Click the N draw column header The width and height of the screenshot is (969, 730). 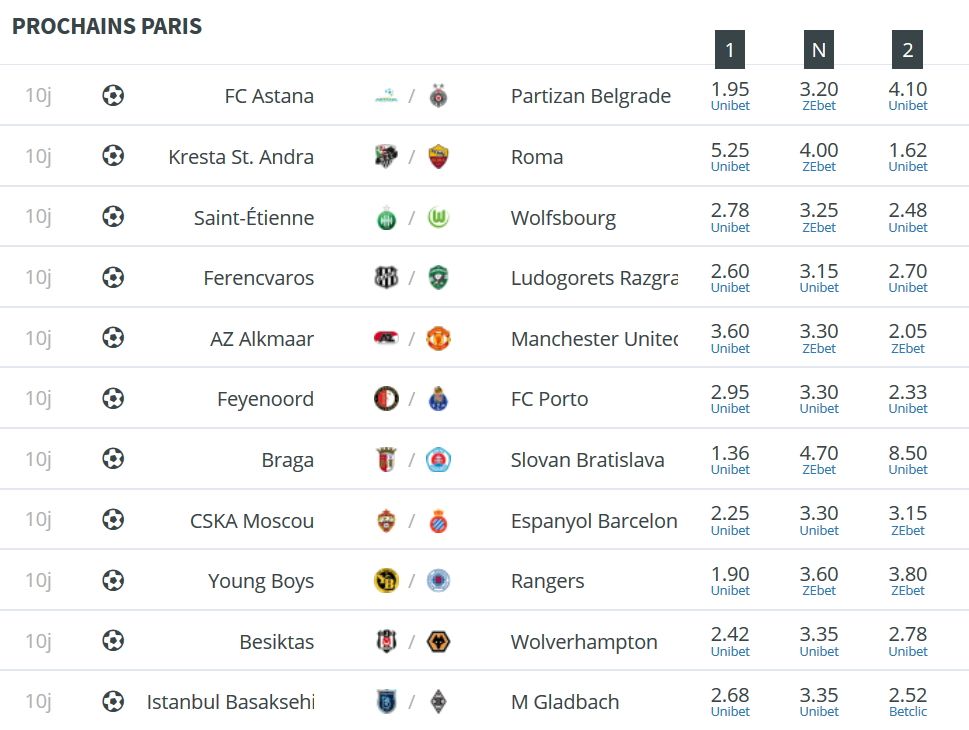click(819, 49)
